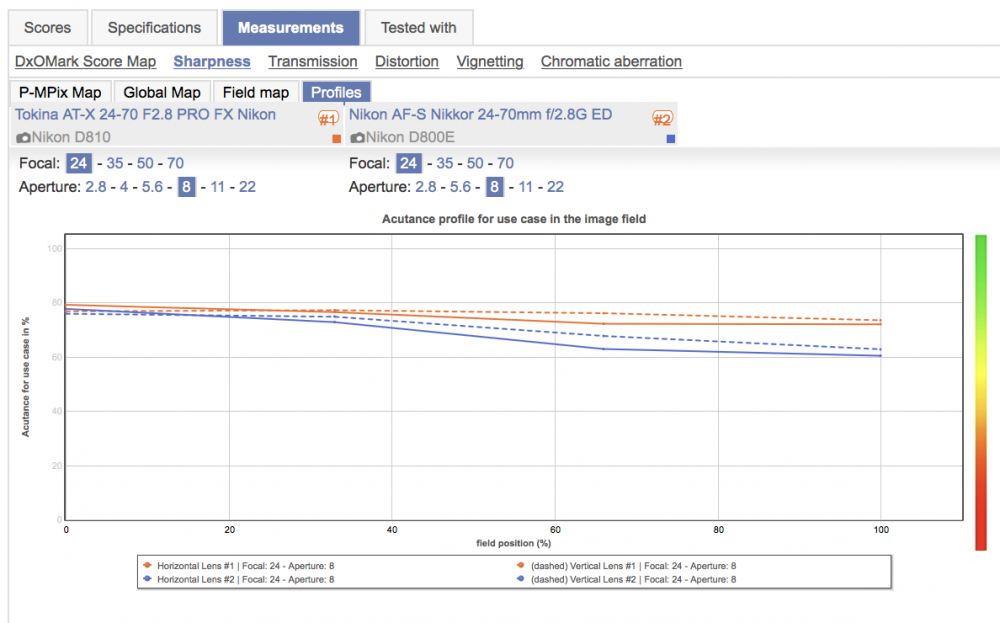Image resolution: width=1000 pixels, height=623 pixels.
Task: Show the Vignetting measurements
Action: (490, 62)
